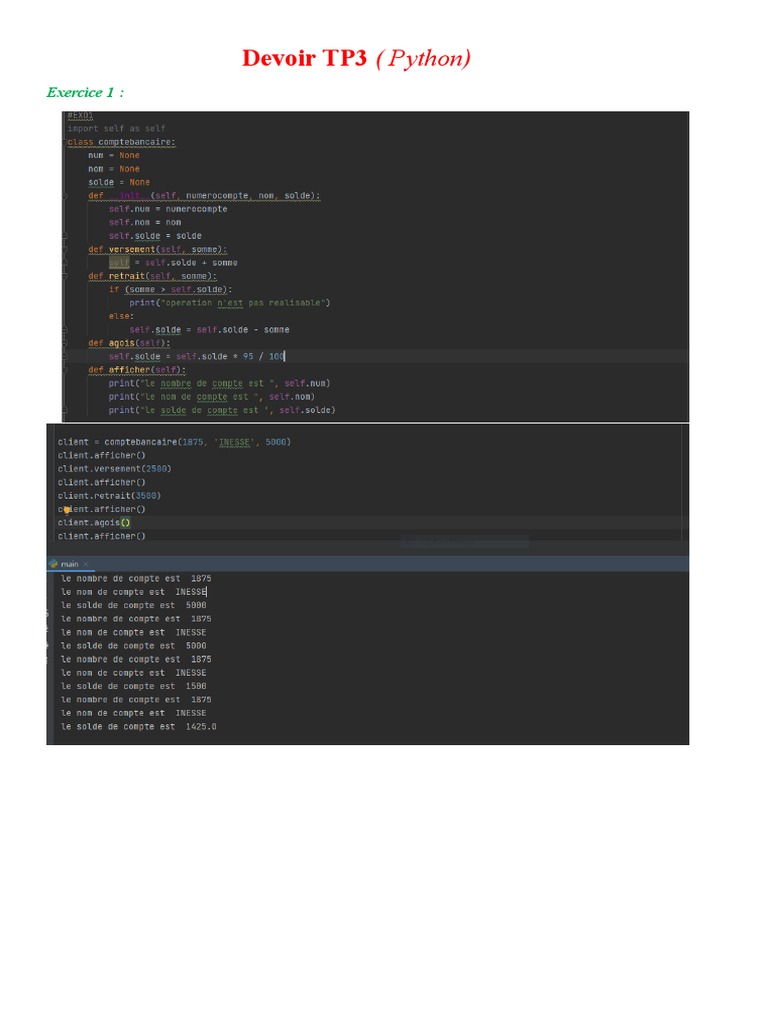Close the main run tab
768x1024 pixels.
point(86,564)
